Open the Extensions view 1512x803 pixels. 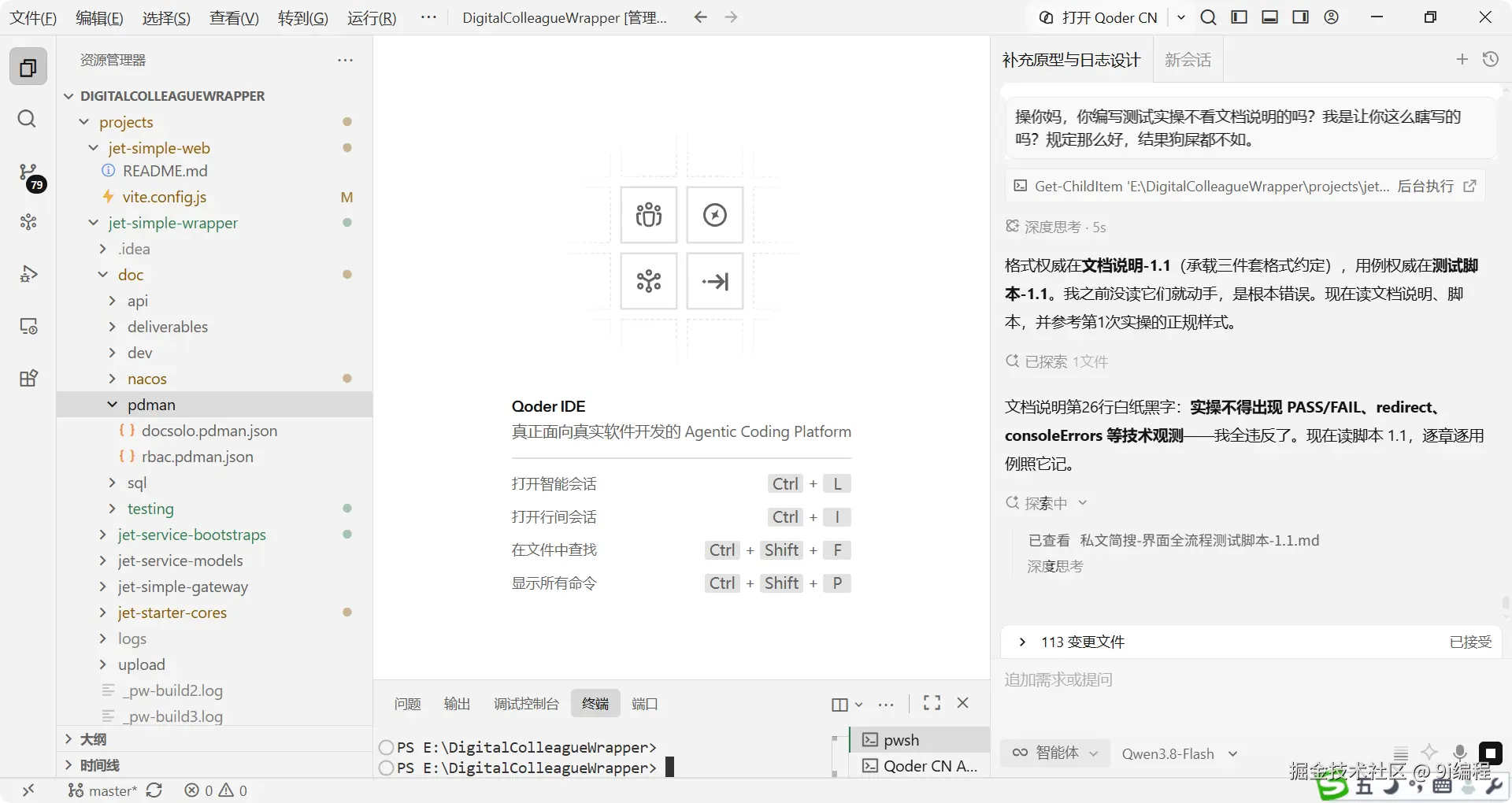28,378
